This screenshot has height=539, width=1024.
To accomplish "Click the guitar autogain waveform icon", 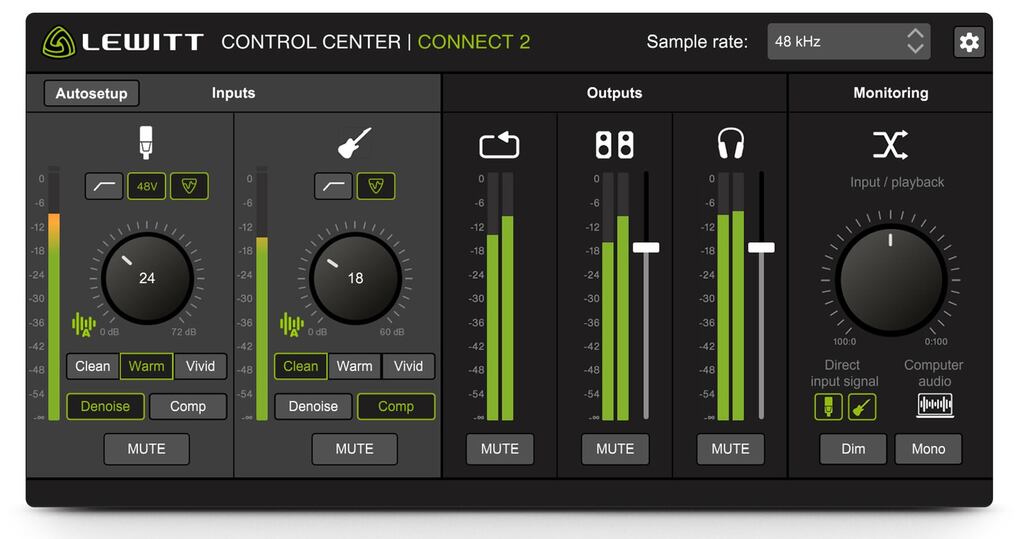I will 292,325.
